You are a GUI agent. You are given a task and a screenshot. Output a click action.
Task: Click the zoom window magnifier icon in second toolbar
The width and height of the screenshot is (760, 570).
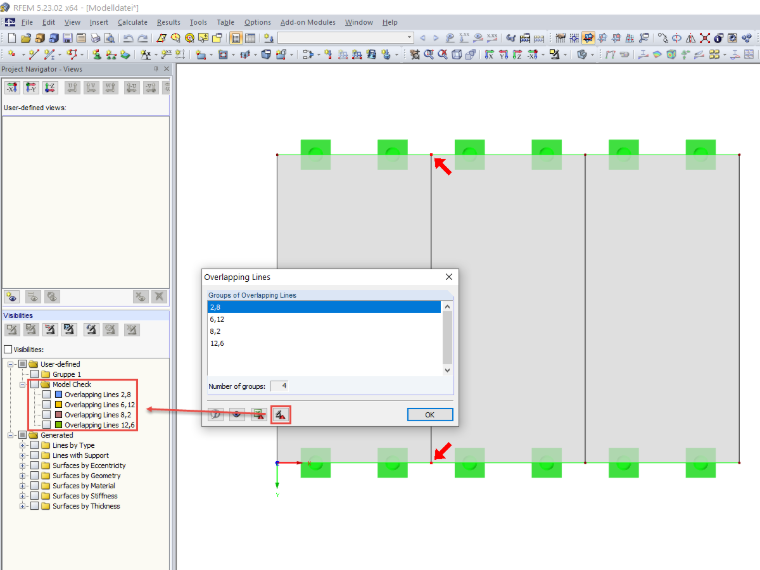point(429,54)
